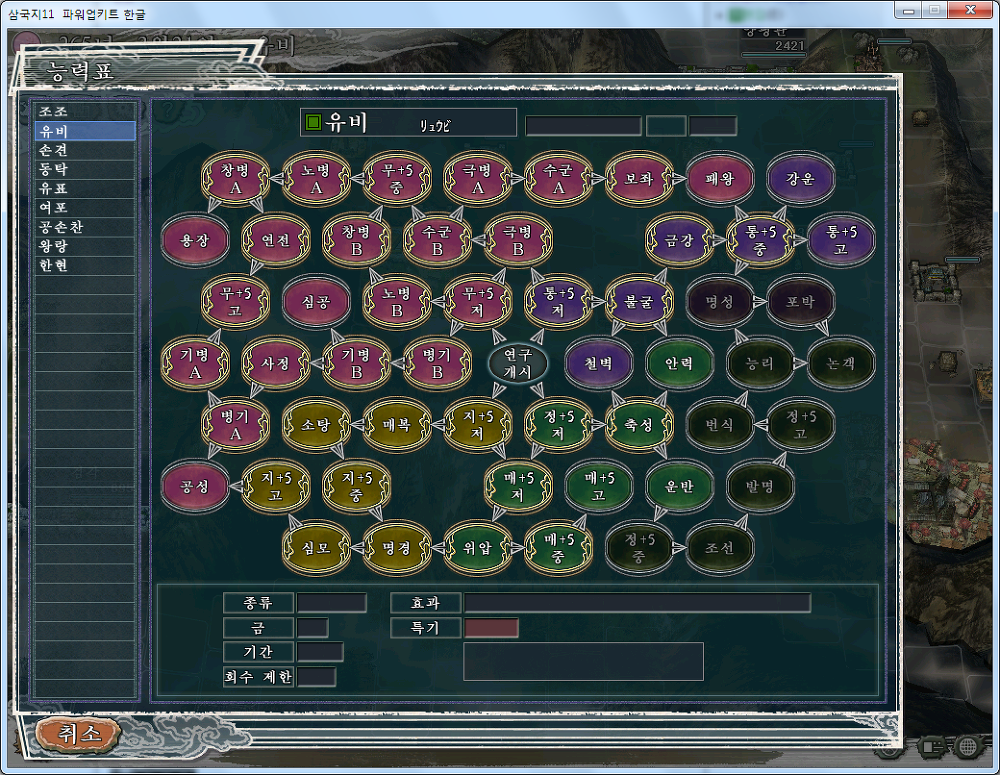Click the 조선 skill node
The width and height of the screenshot is (1000, 775).
click(x=719, y=546)
